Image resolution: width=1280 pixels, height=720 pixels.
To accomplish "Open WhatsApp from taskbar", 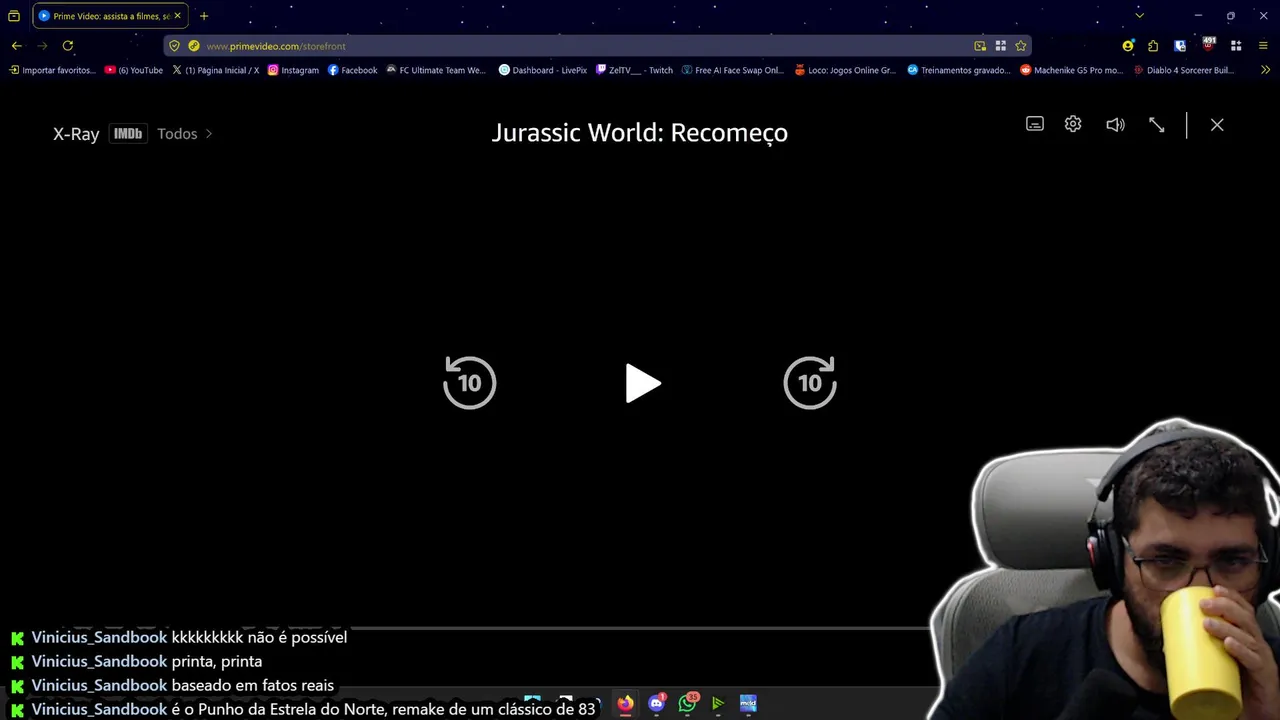I will coord(687,704).
